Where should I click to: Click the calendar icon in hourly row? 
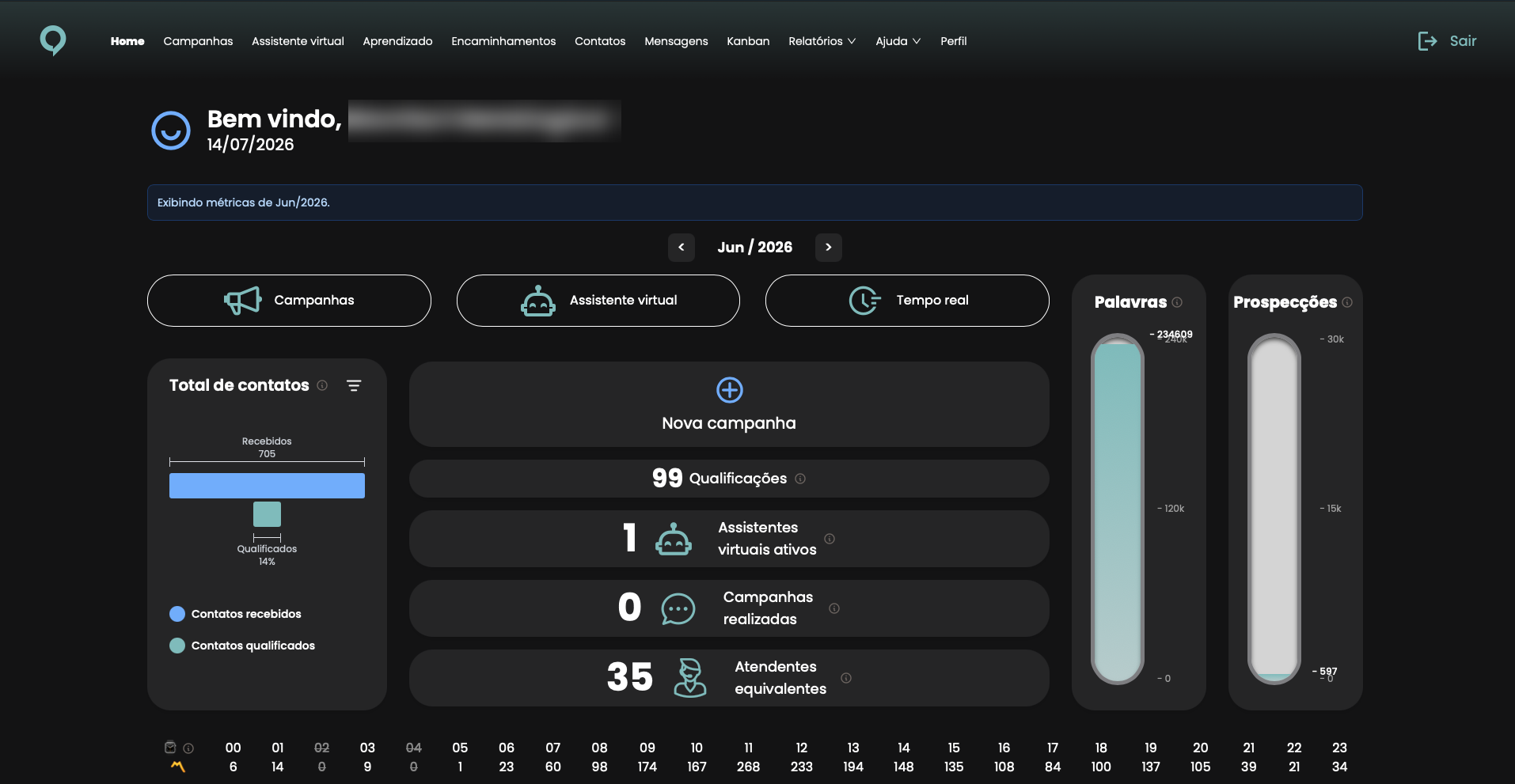pos(170,748)
